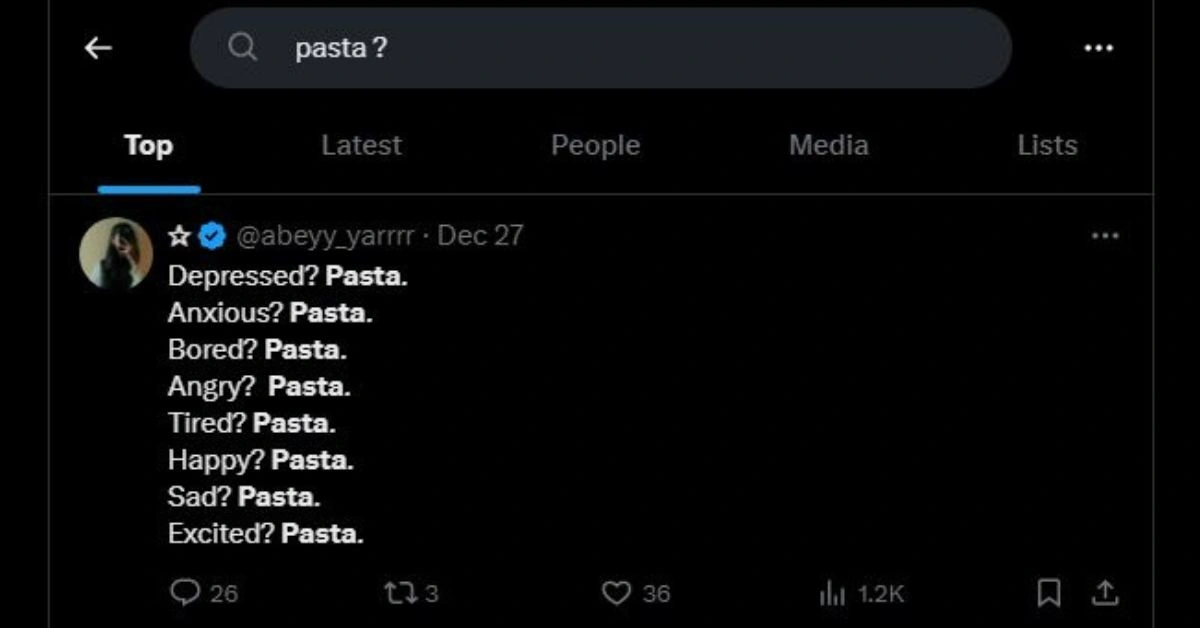Open the search options three-dot menu
Image resolution: width=1200 pixels, height=628 pixels.
(1098, 48)
